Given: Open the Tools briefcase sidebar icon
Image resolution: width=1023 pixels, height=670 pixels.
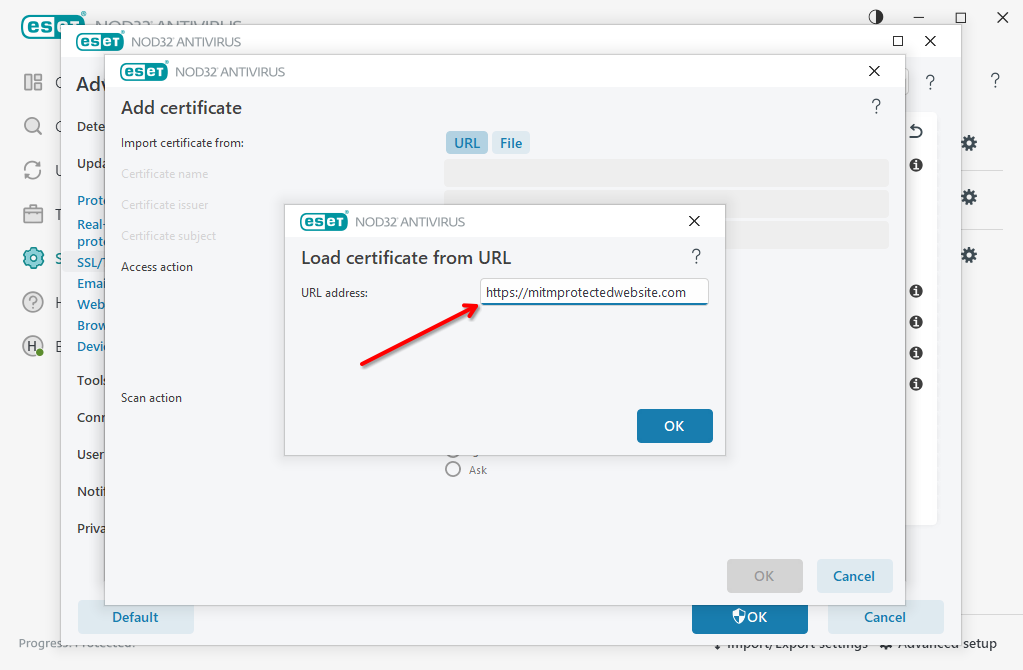Looking at the screenshot, I should point(33,214).
